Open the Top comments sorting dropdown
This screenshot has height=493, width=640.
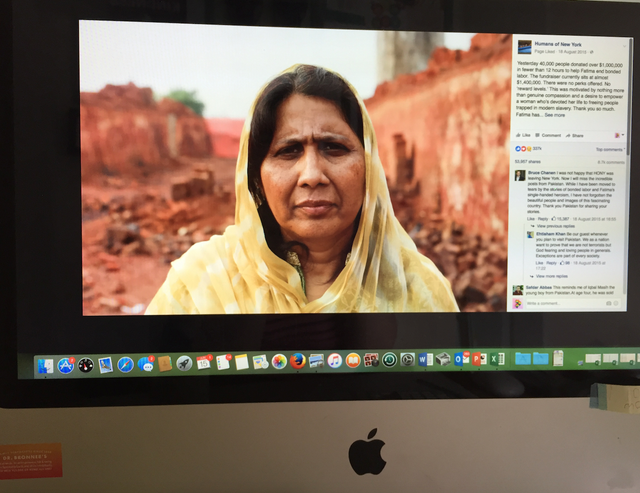(x=610, y=149)
